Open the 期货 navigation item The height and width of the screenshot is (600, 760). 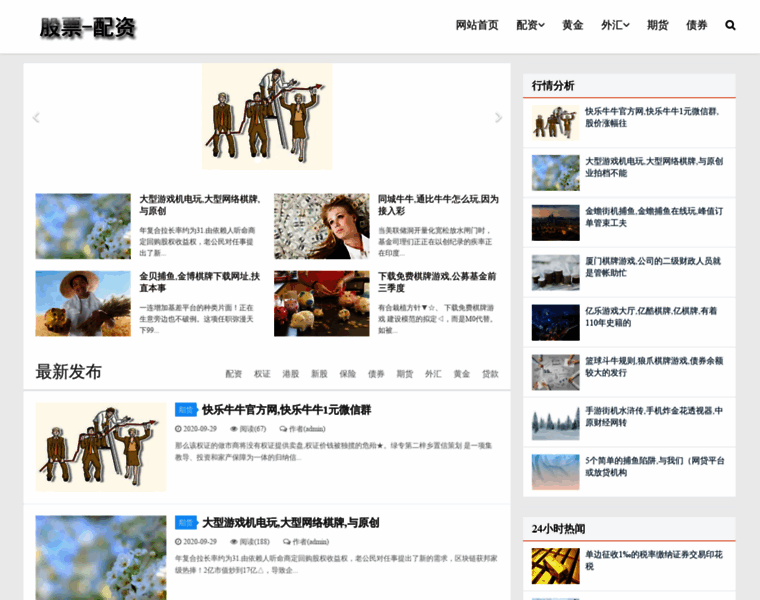click(x=658, y=25)
